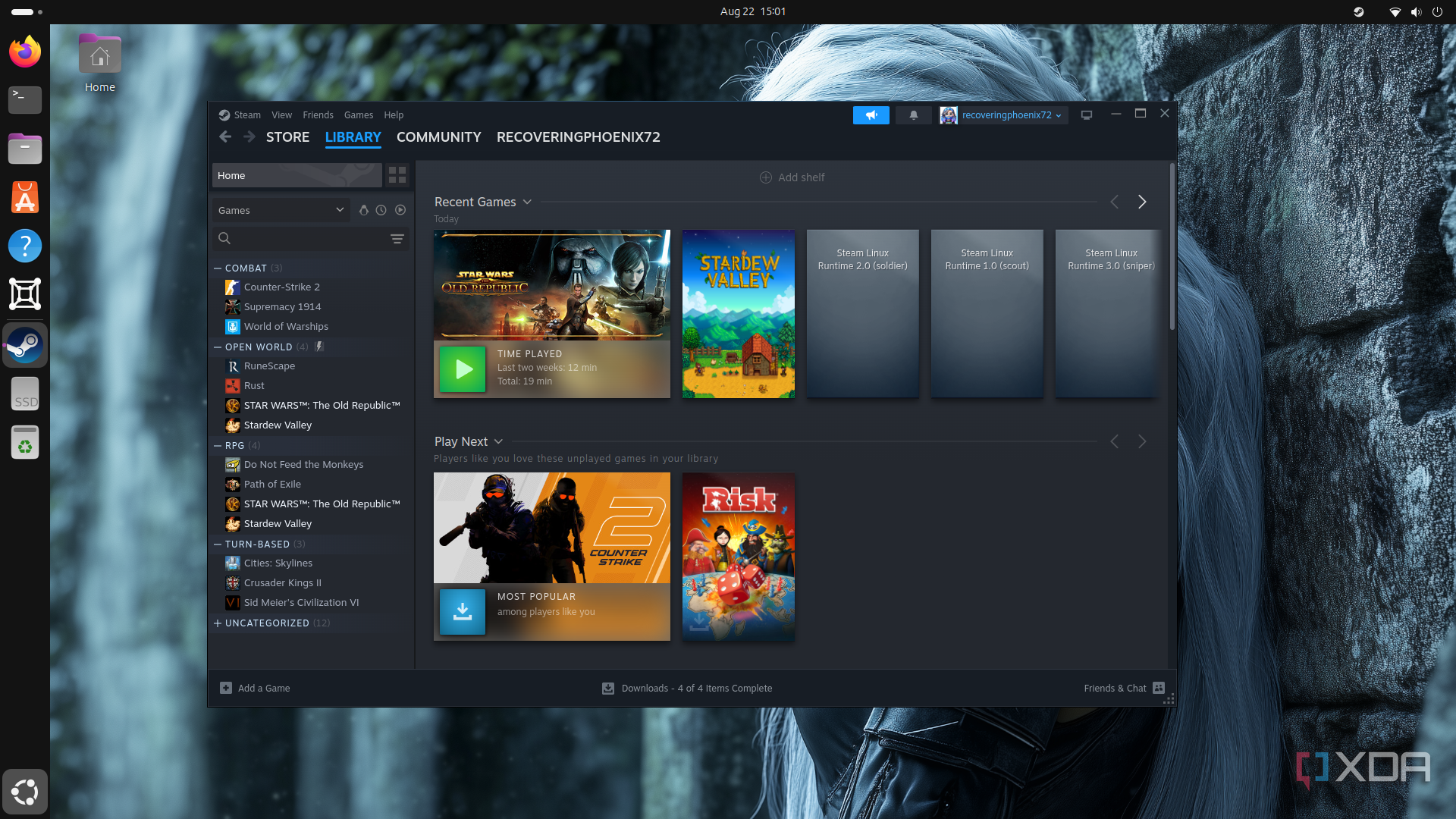Switch to Big Picture mode icon

tap(1087, 115)
